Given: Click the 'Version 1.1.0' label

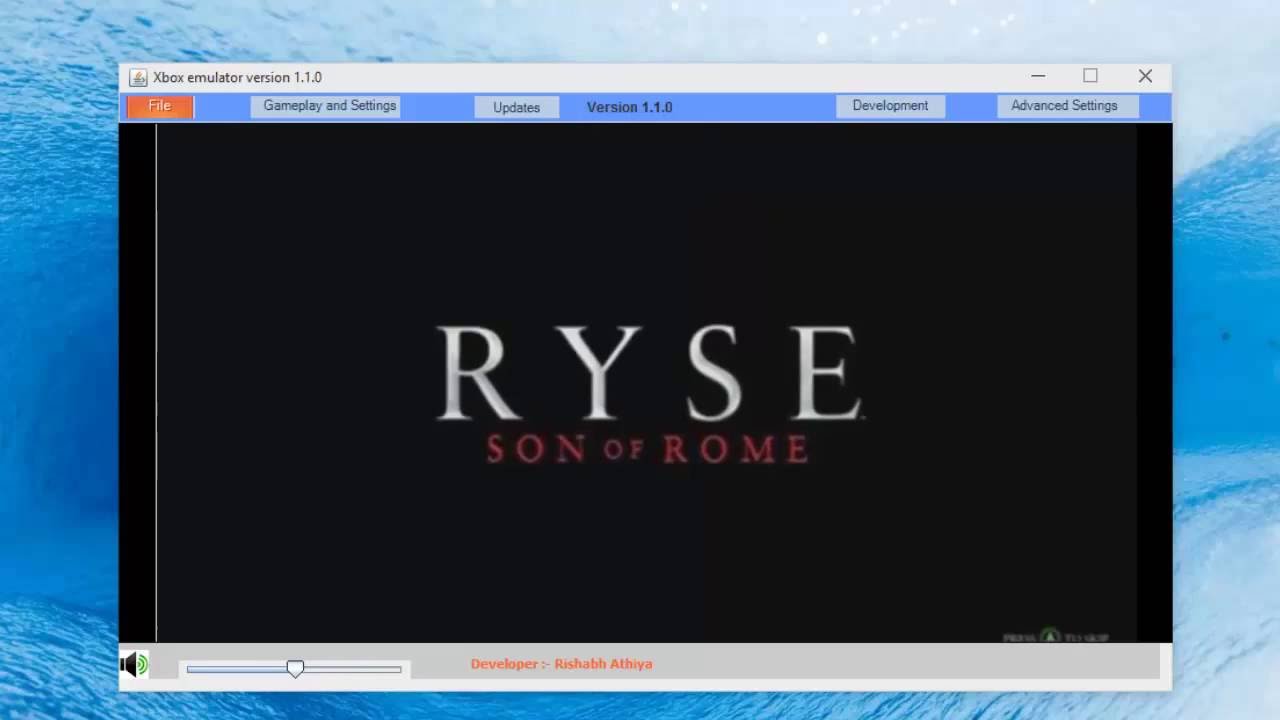Looking at the screenshot, I should 629,107.
